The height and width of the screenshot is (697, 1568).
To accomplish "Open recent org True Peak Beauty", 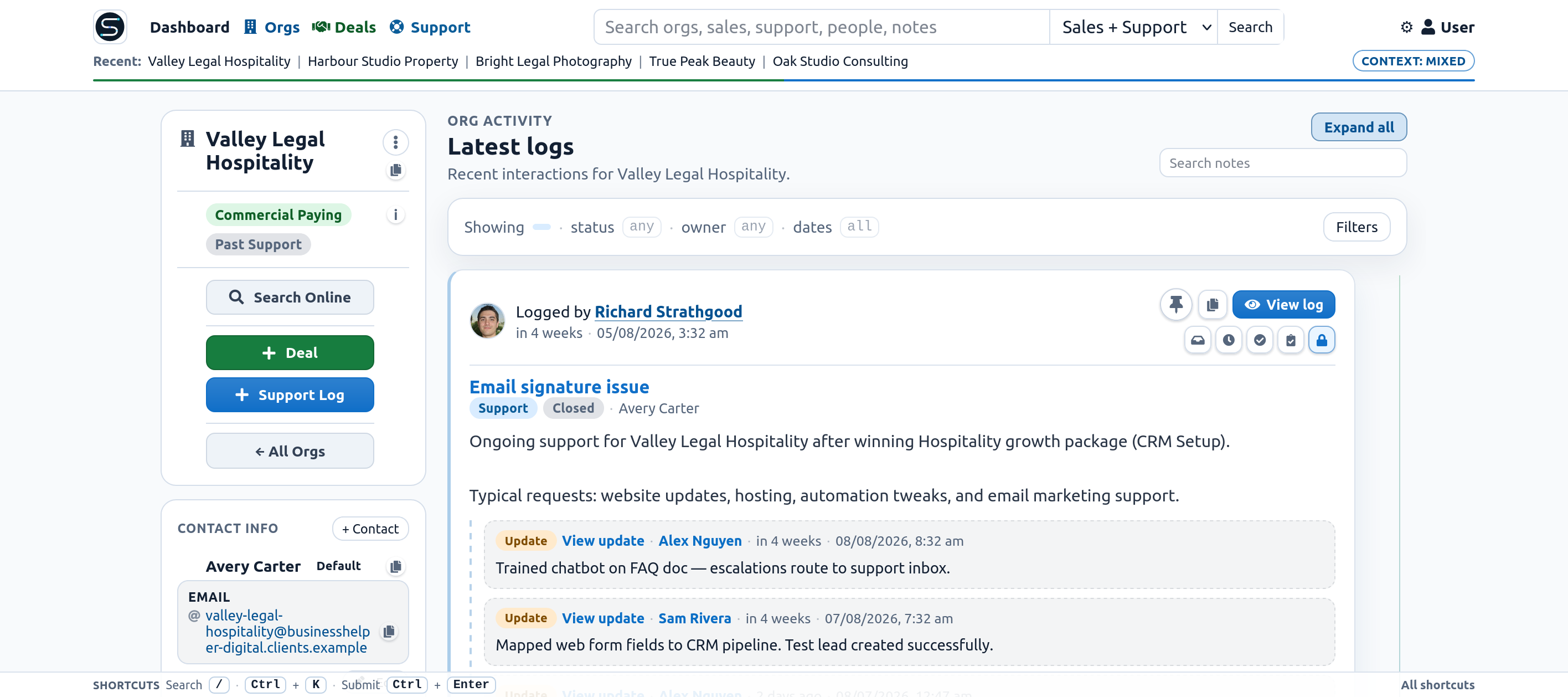I will point(702,61).
